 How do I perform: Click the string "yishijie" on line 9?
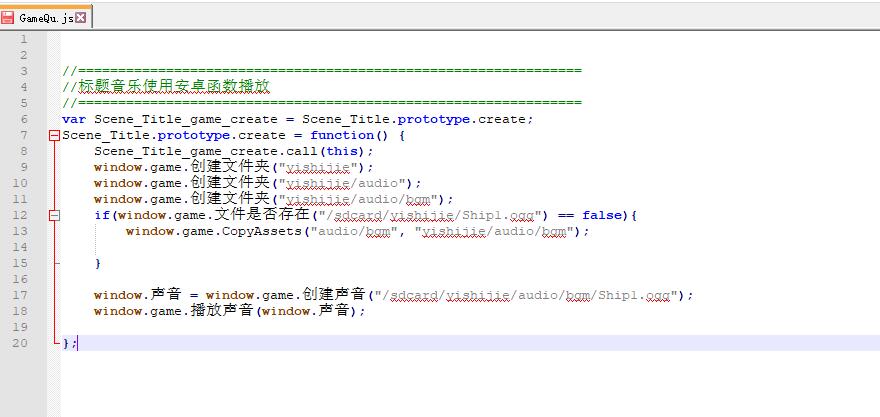point(318,167)
